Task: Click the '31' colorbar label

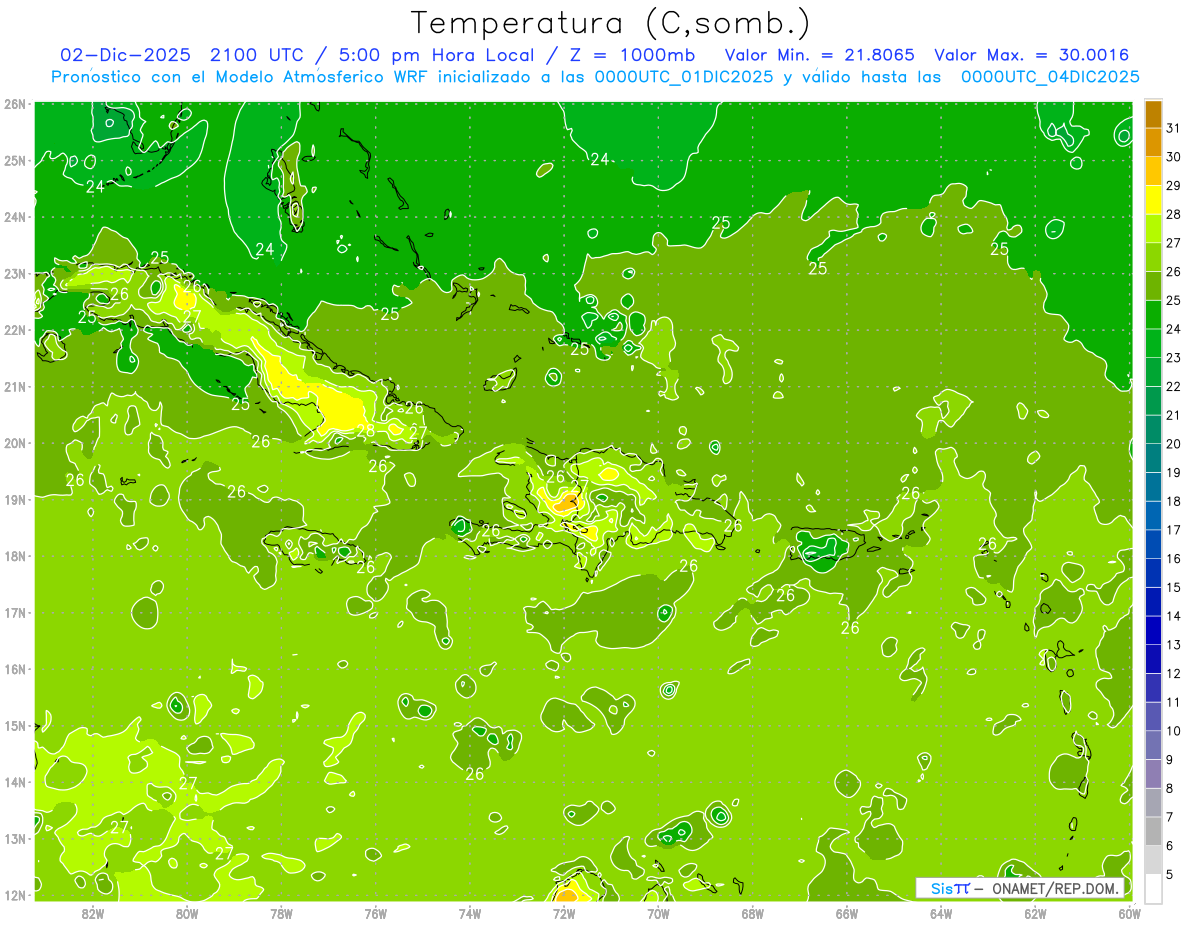Action: coord(1174,128)
